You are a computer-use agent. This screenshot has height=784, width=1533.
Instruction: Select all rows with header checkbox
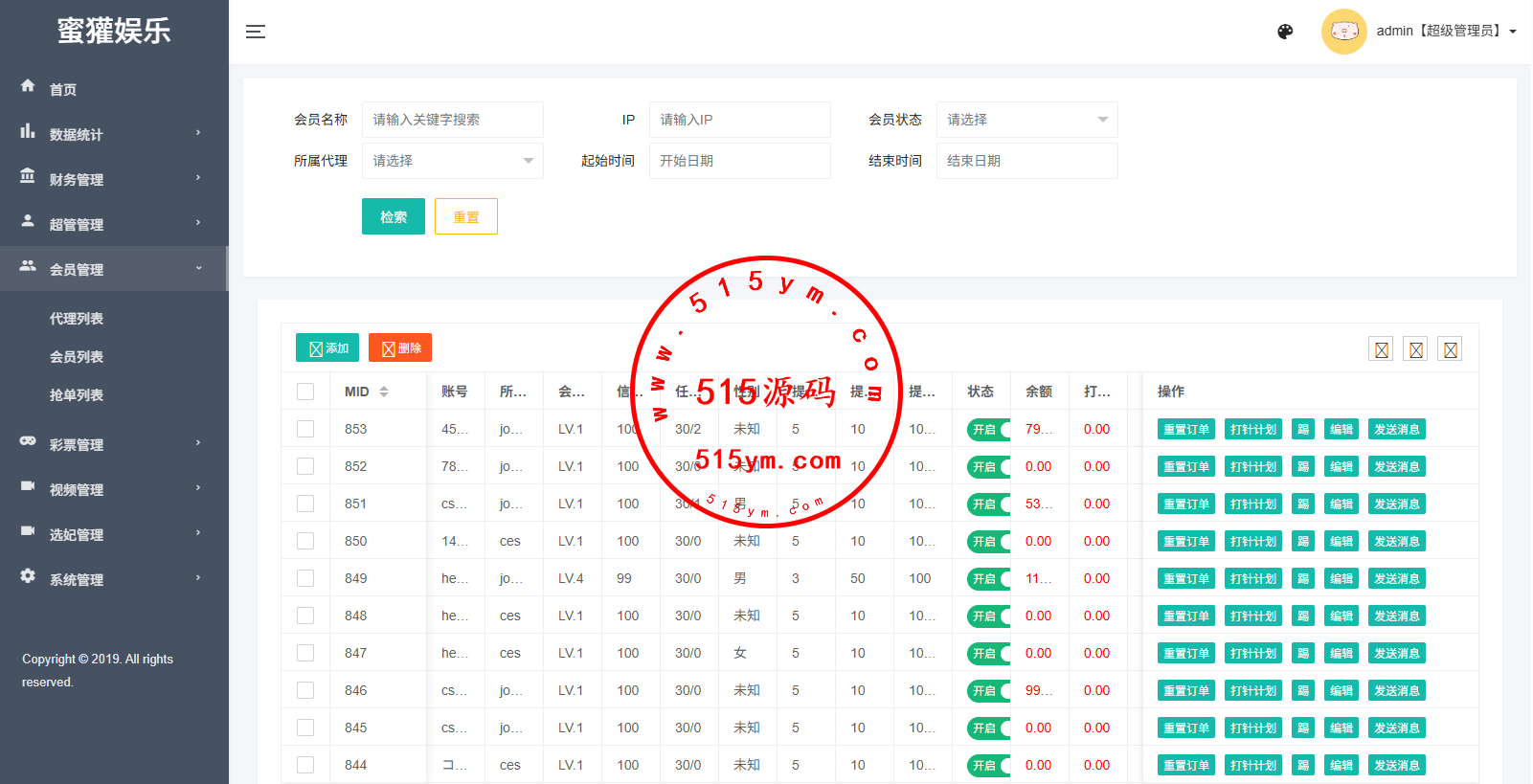305,392
